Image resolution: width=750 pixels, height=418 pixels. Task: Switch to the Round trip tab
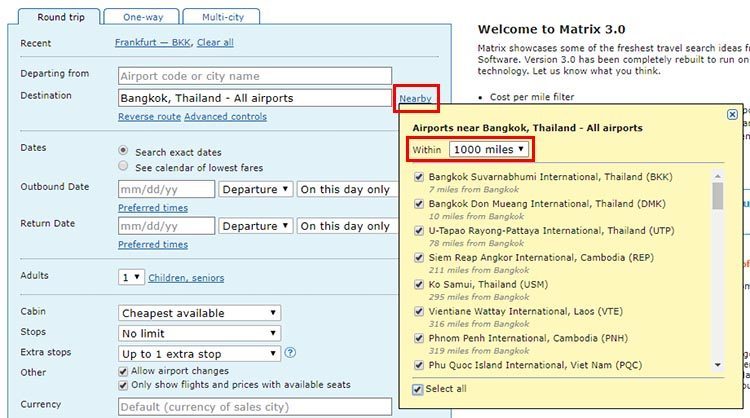[60, 17]
